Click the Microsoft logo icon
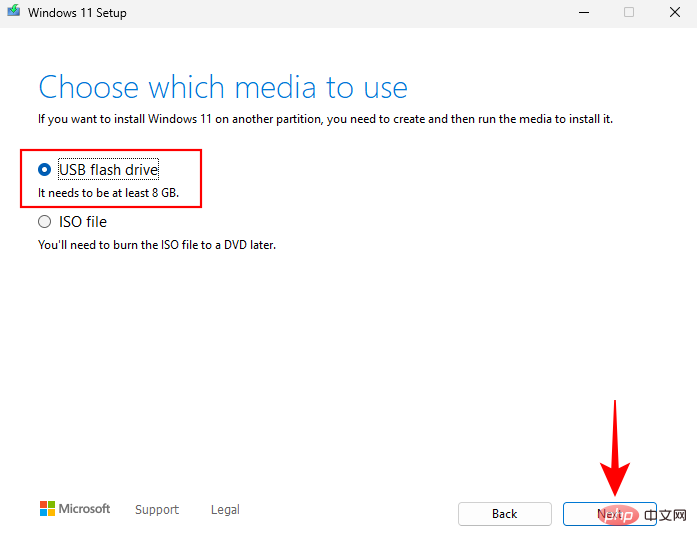 click(x=47, y=508)
